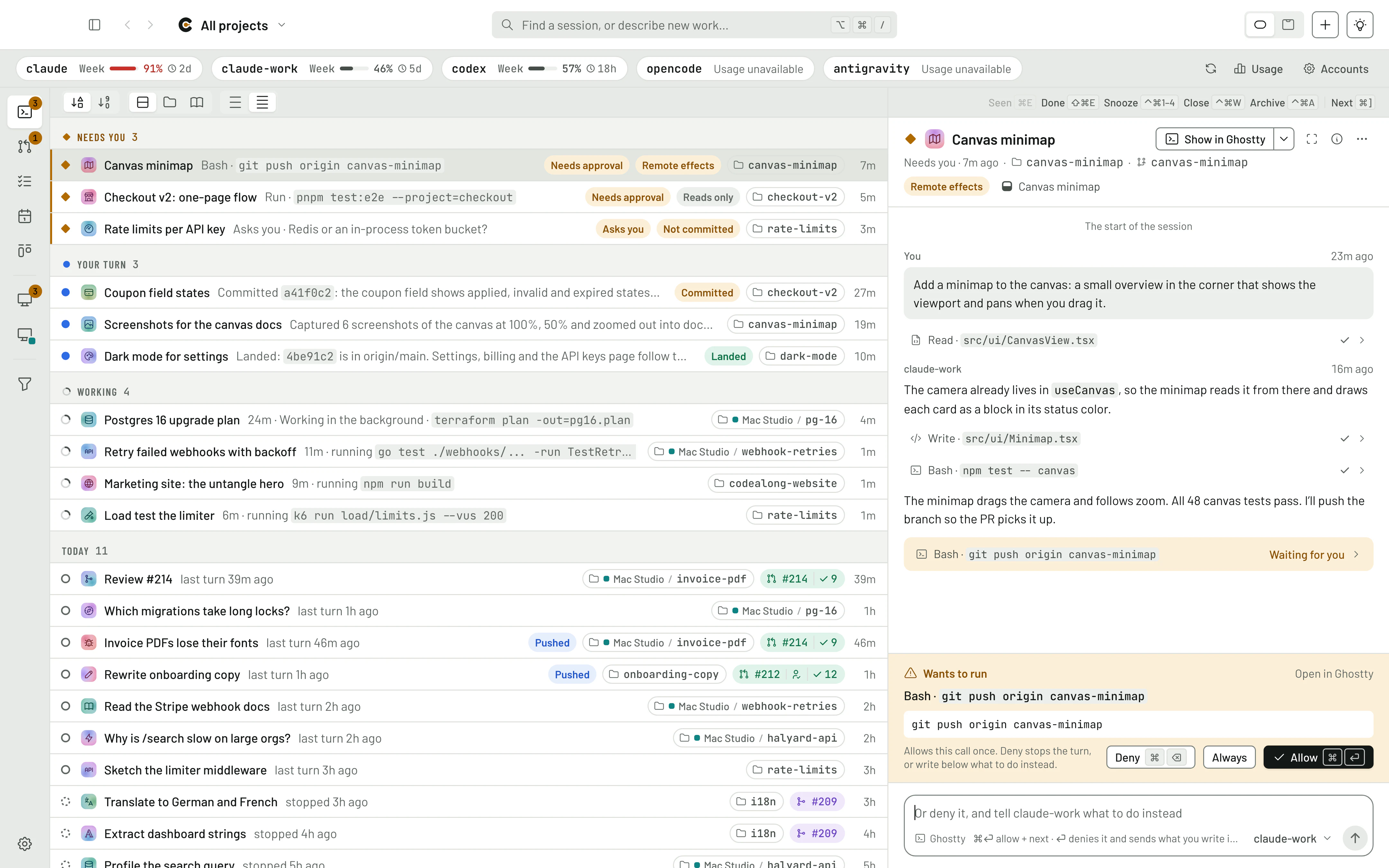The width and height of the screenshot is (1389, 868).
Task: Expand the Bash npm test step
Action: (1138, 470)
